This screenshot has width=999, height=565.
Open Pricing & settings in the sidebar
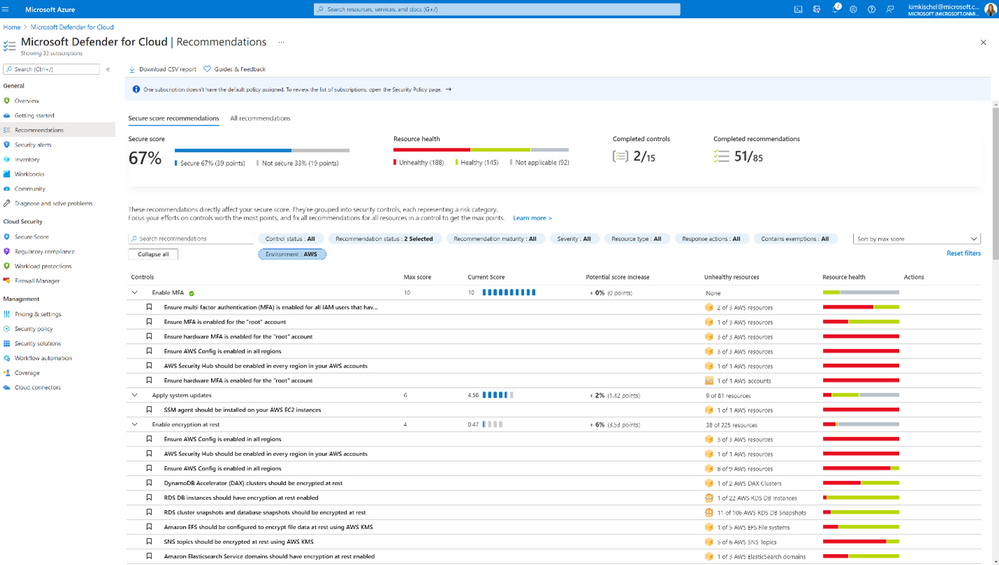(x=38, y=314)
